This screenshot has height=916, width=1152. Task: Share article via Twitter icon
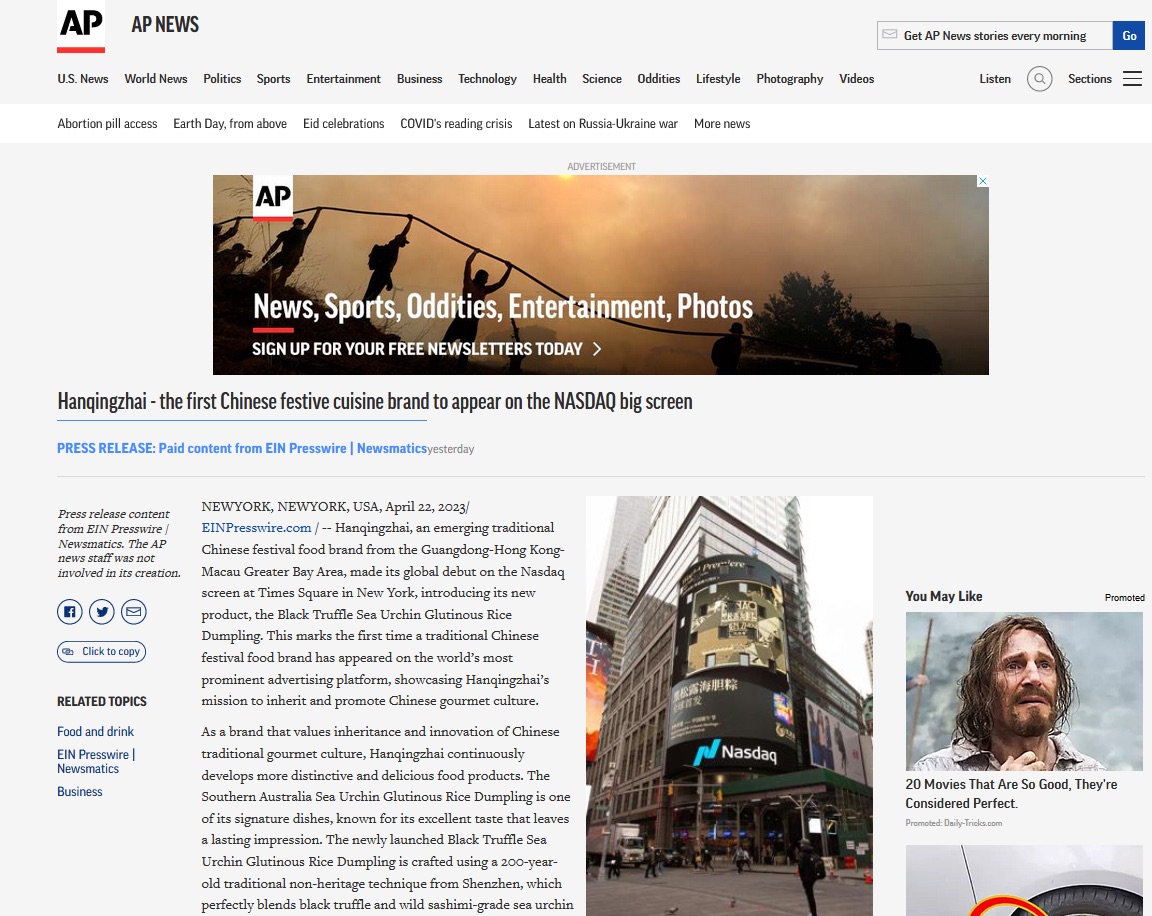coord(102,612)
